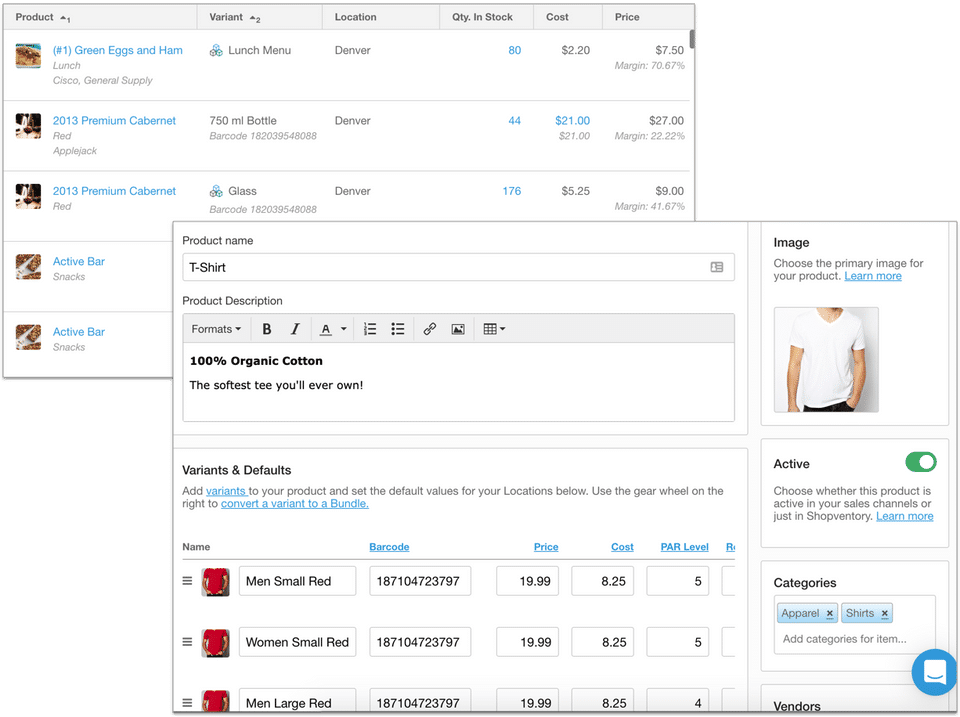Toggle italic in description editor
This screenshot has width=960, height=717.
coord(295,329)
